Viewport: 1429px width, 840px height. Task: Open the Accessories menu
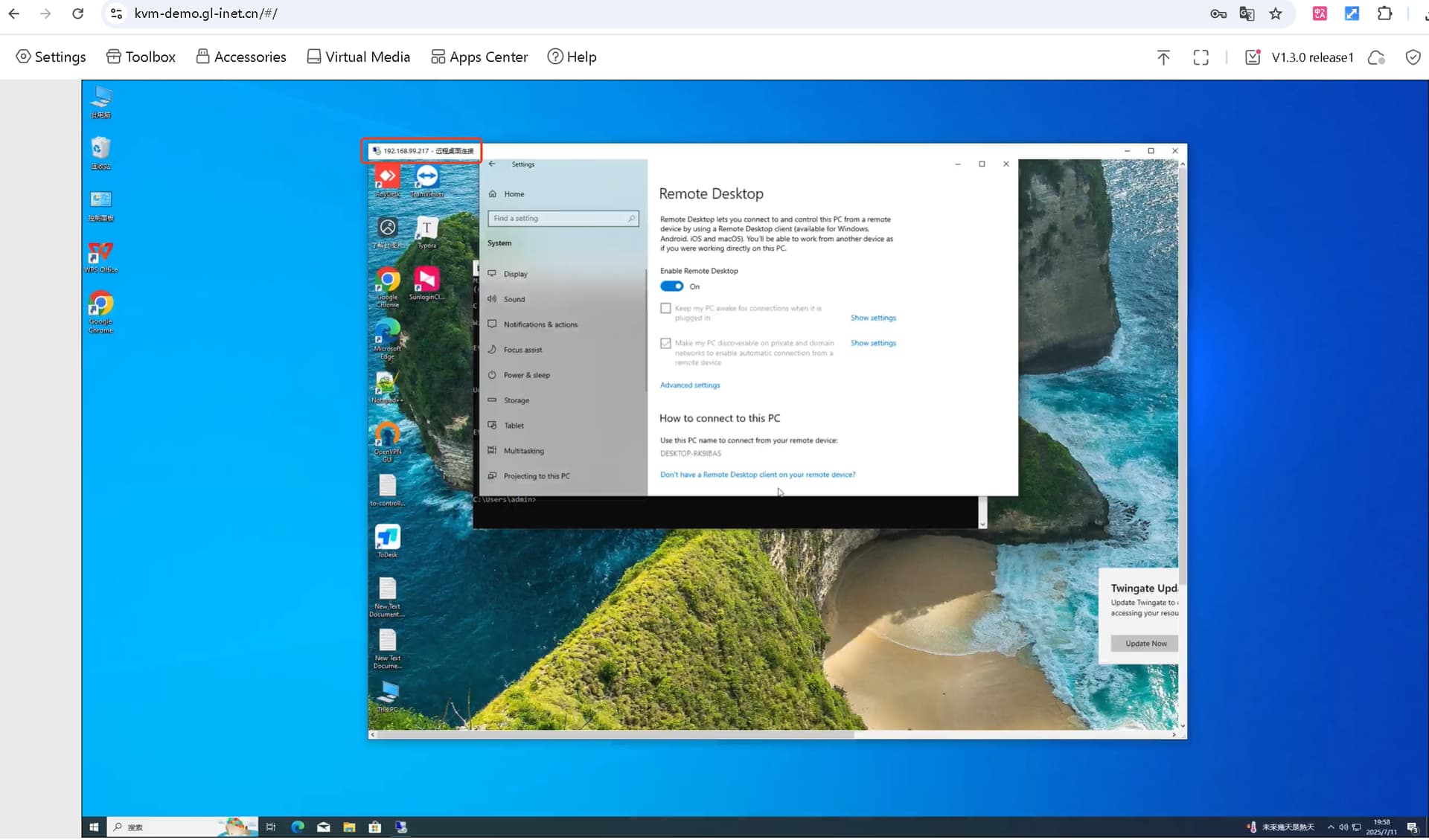[241, 57]
